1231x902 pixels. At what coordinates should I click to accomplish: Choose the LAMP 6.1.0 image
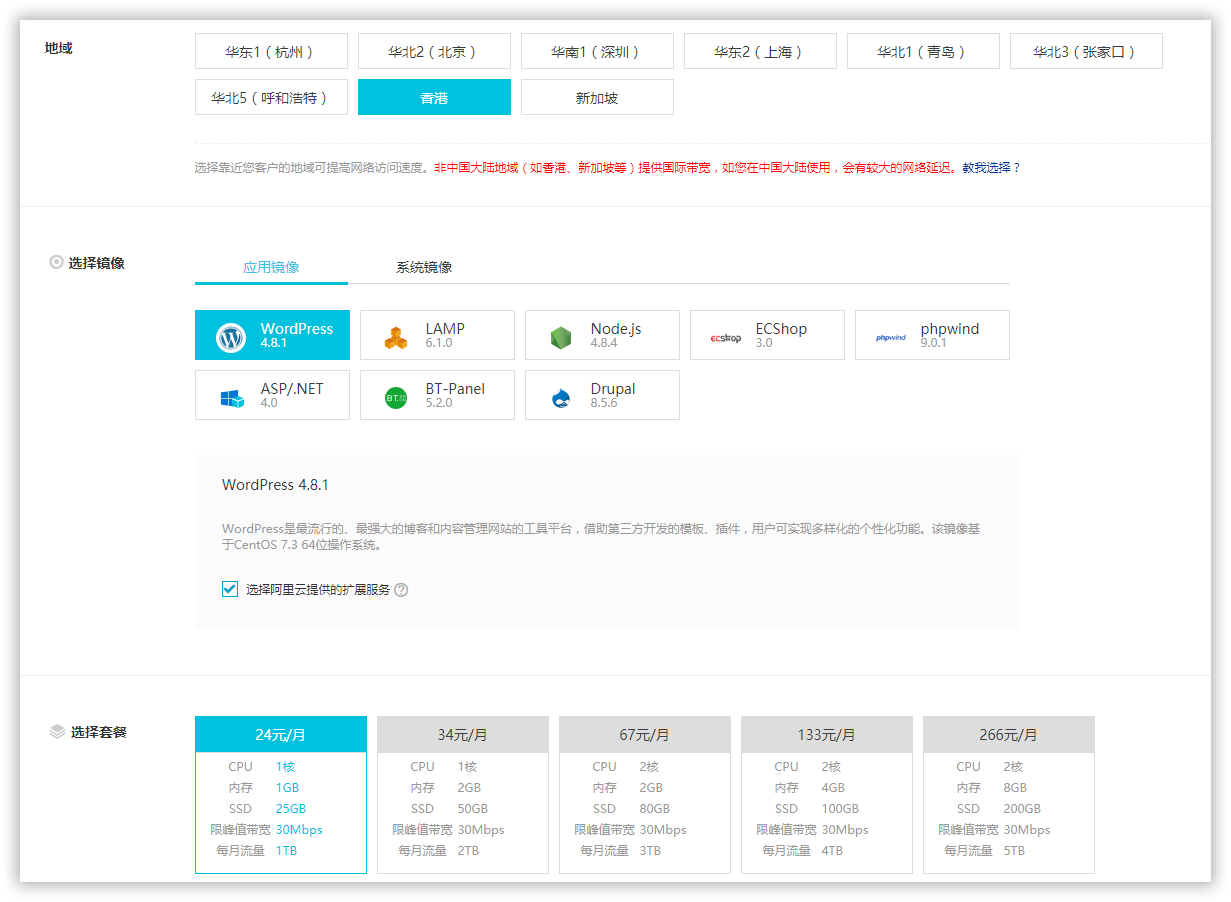point(437,335)
